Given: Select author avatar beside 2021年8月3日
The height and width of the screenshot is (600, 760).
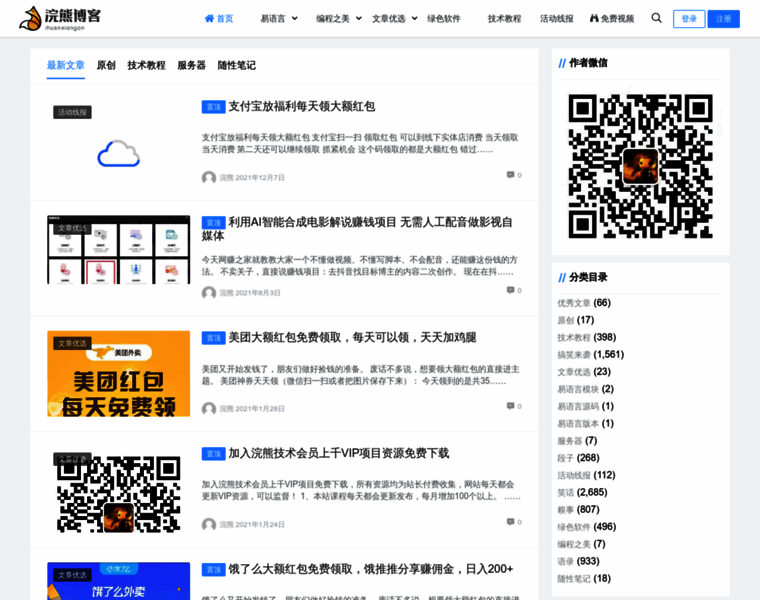Looking at the screenshot, I should (x=209, y=293).
